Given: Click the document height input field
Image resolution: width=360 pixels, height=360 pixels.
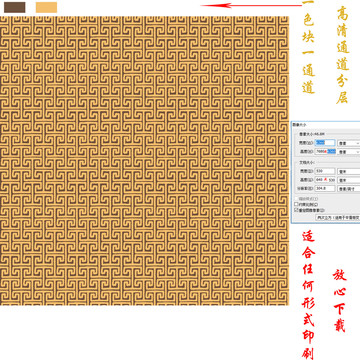Looking at the screenshot, I should pyautogui.click(x=325, y=180).
